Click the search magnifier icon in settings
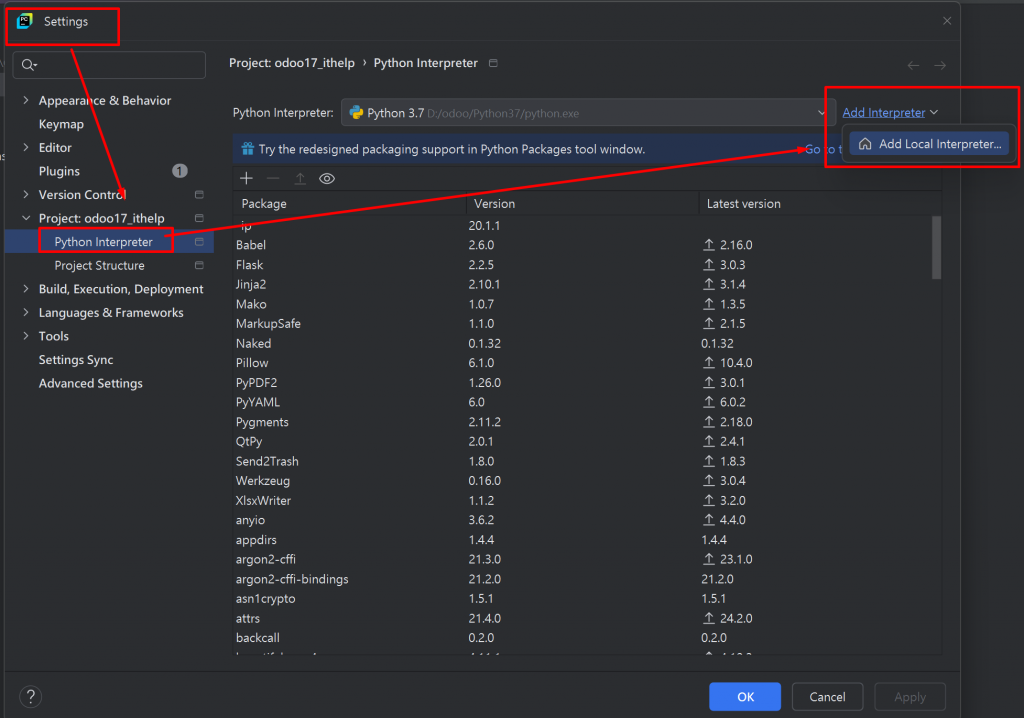Viewport: 1024px width, 718px height. point(29,65)
